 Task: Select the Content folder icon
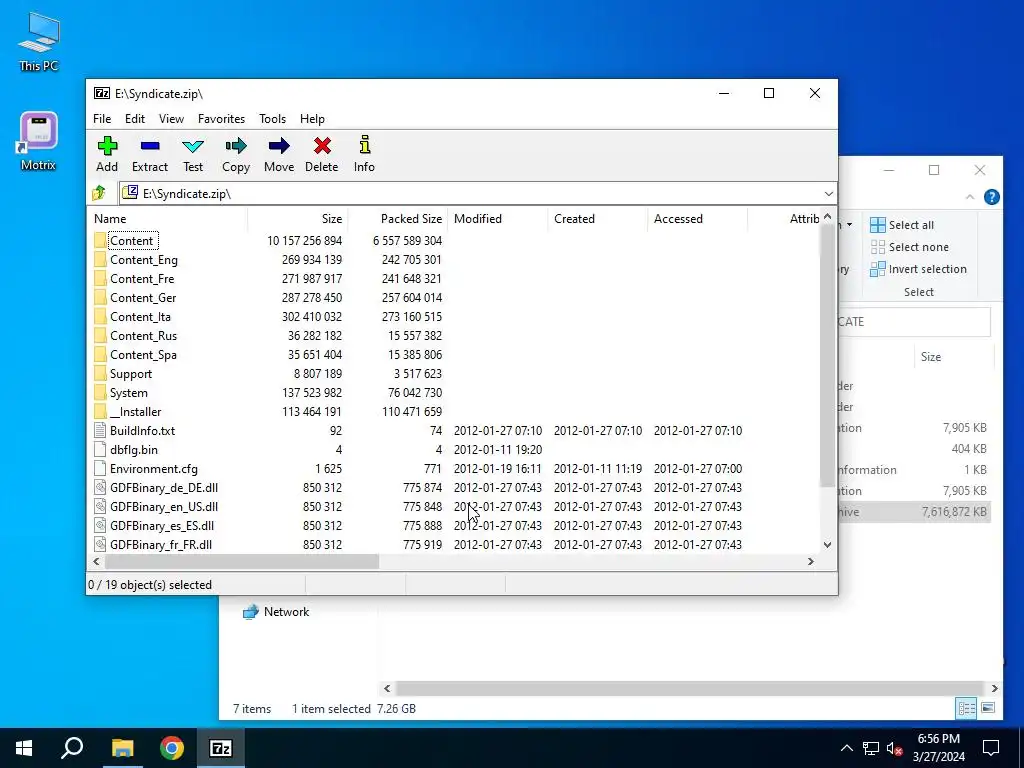point(99,240)
